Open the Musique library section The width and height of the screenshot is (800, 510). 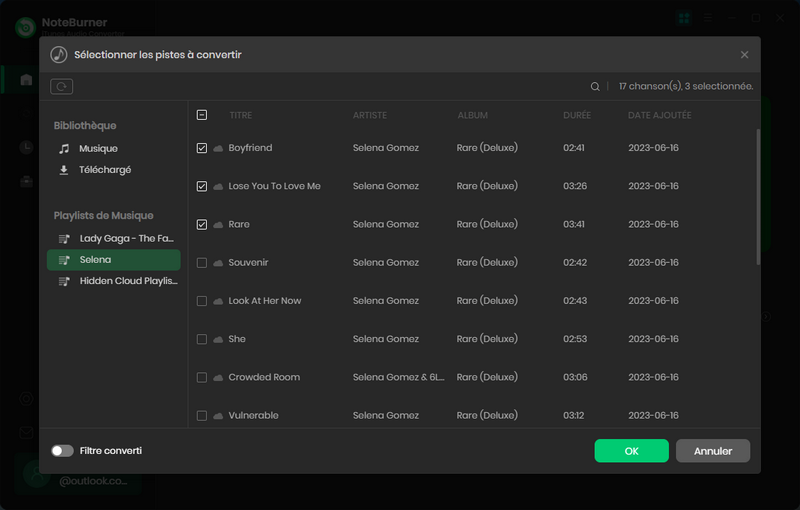coord(113,148)
